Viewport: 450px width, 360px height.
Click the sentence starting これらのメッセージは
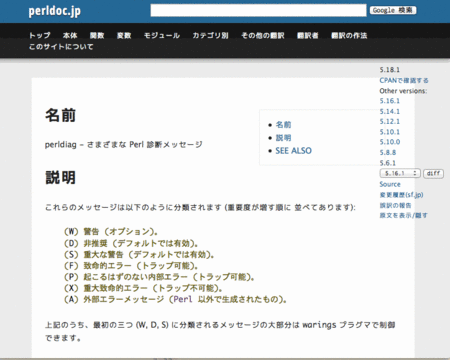click(x=200, y=207)
